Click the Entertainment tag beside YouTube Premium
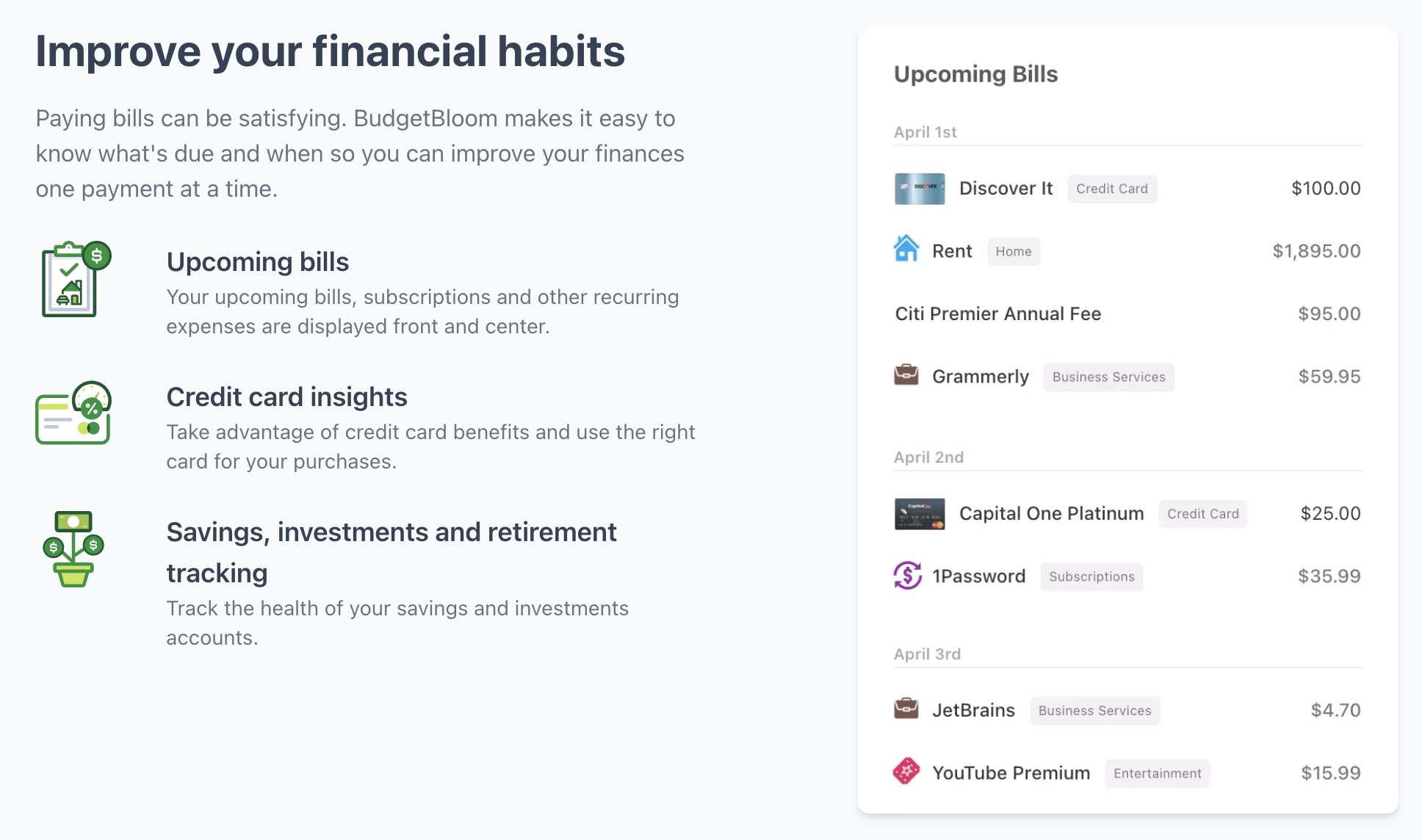Image resolution: width=1422 pixels, height=840 pixels. (x=1158, y=774)
